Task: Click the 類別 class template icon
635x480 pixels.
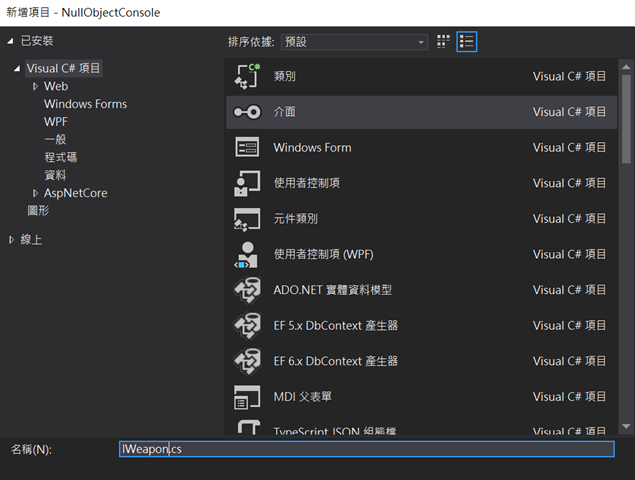Action: coord(247,76)
